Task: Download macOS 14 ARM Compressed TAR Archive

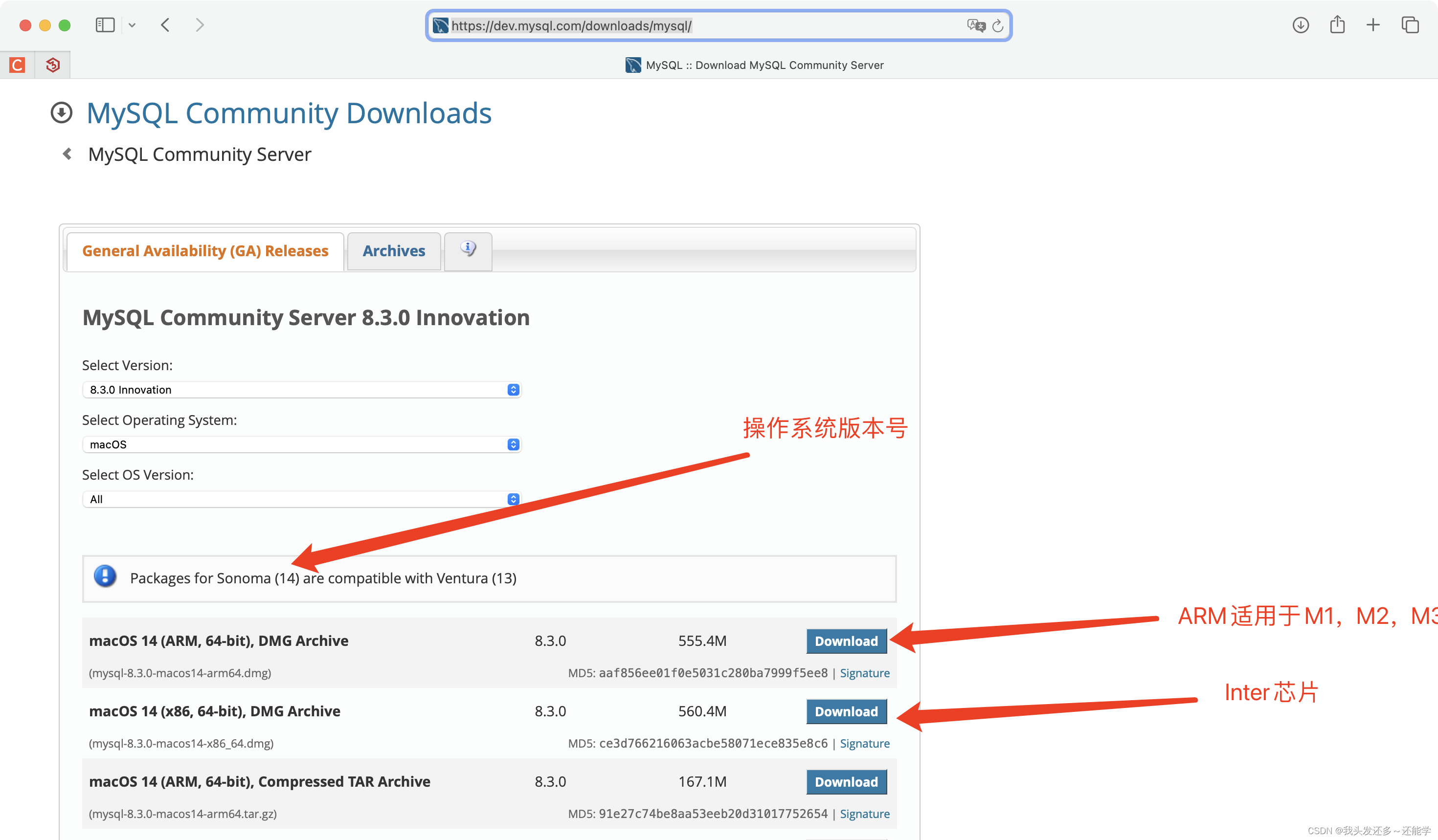Action: click(846, 782)
